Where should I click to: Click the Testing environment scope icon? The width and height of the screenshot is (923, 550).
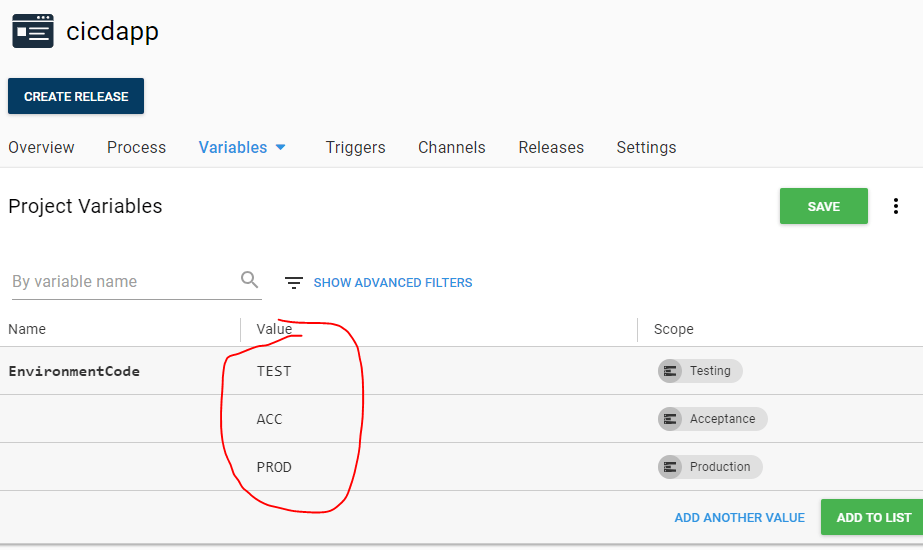pyautogui.click(x=670, y=371)
